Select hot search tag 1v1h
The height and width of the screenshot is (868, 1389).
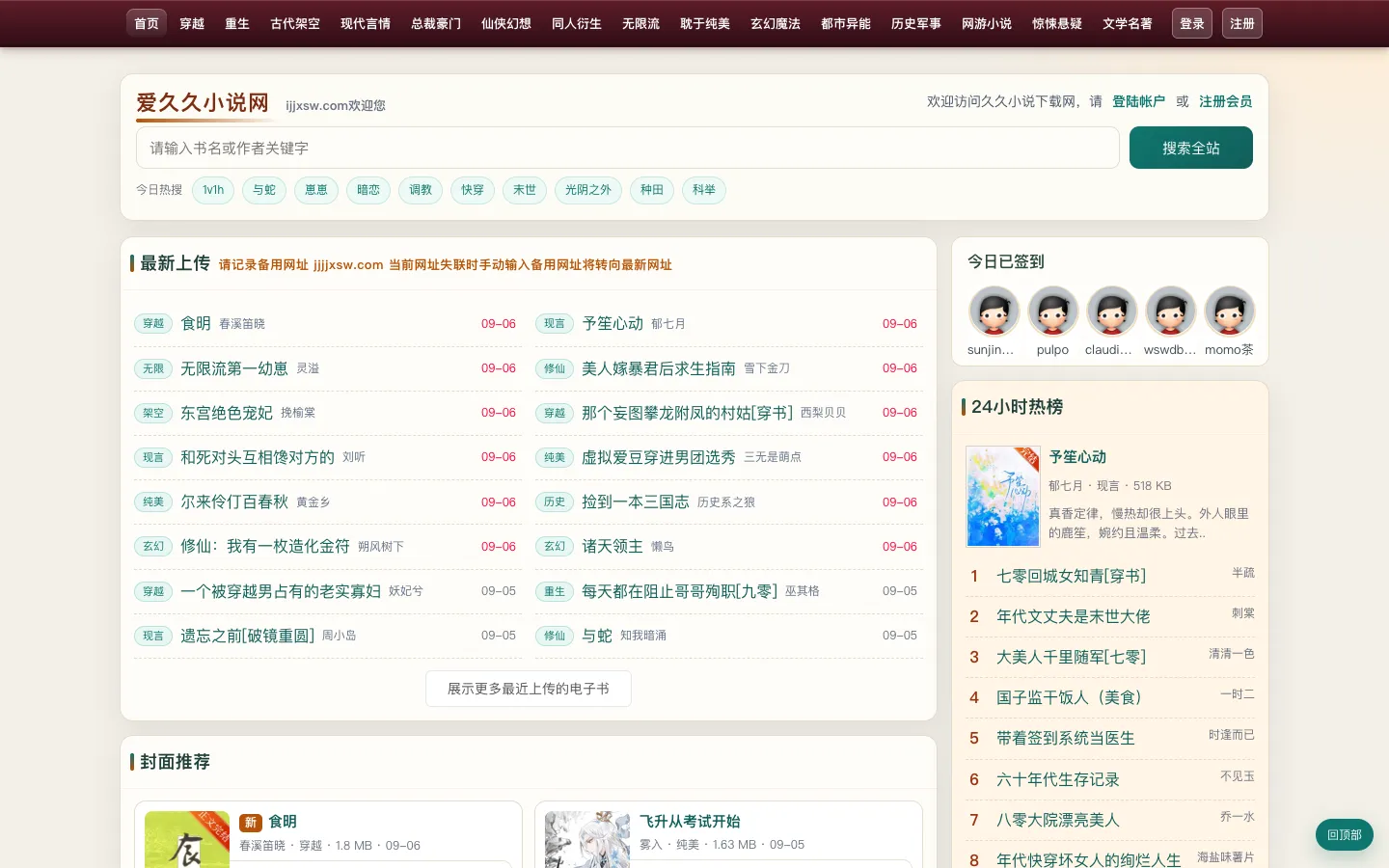pyautogui.click(x=213, y=190)
